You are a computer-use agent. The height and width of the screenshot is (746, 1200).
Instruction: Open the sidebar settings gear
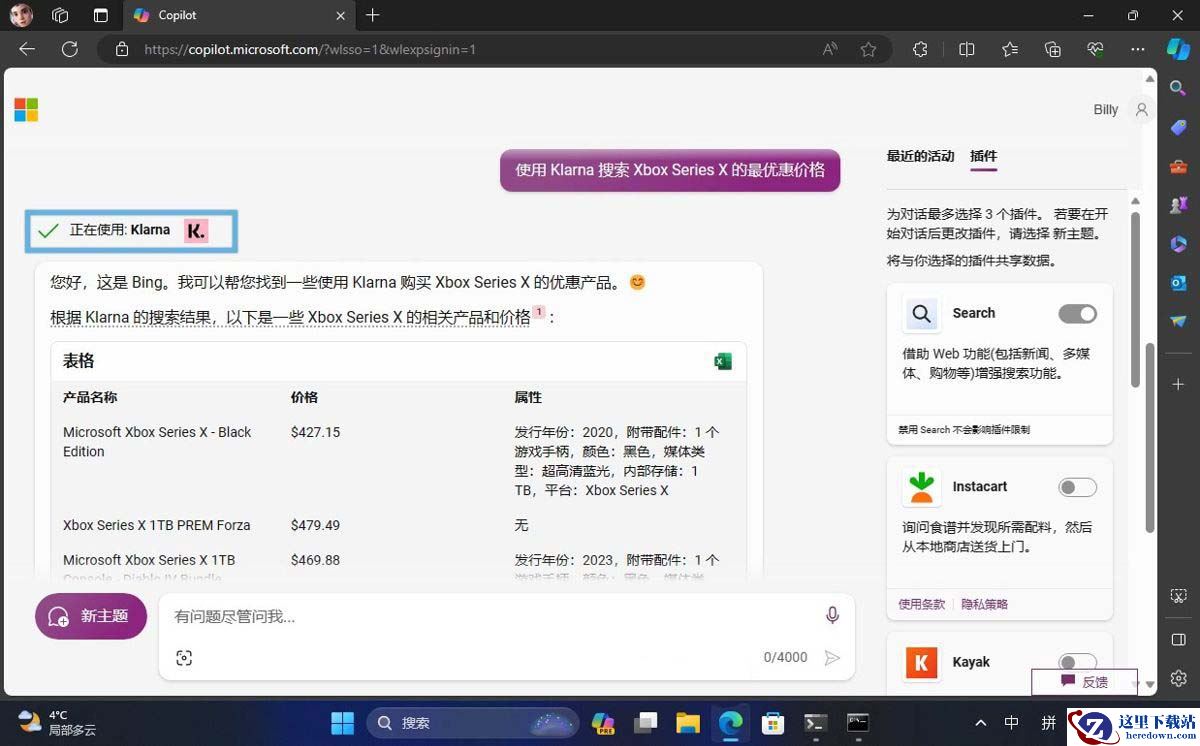click(x=1178, y=677)
